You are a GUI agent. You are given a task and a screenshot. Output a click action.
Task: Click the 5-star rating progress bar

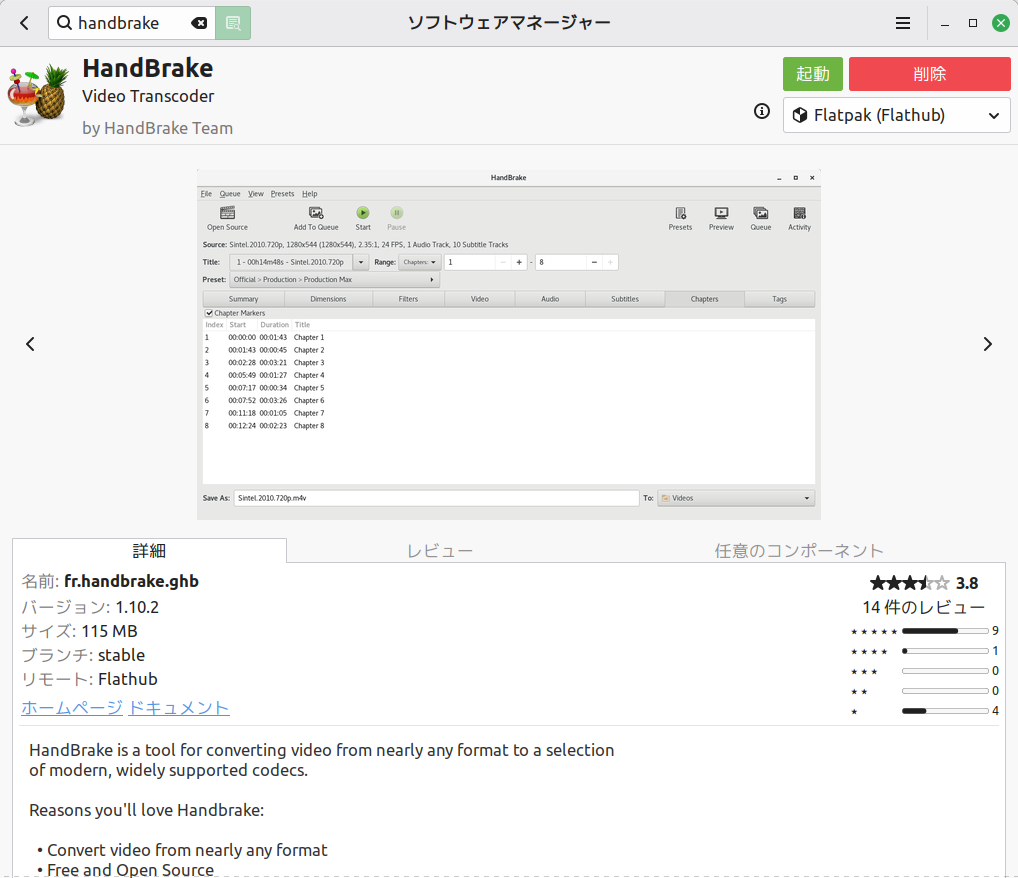(x=944, y=631)
